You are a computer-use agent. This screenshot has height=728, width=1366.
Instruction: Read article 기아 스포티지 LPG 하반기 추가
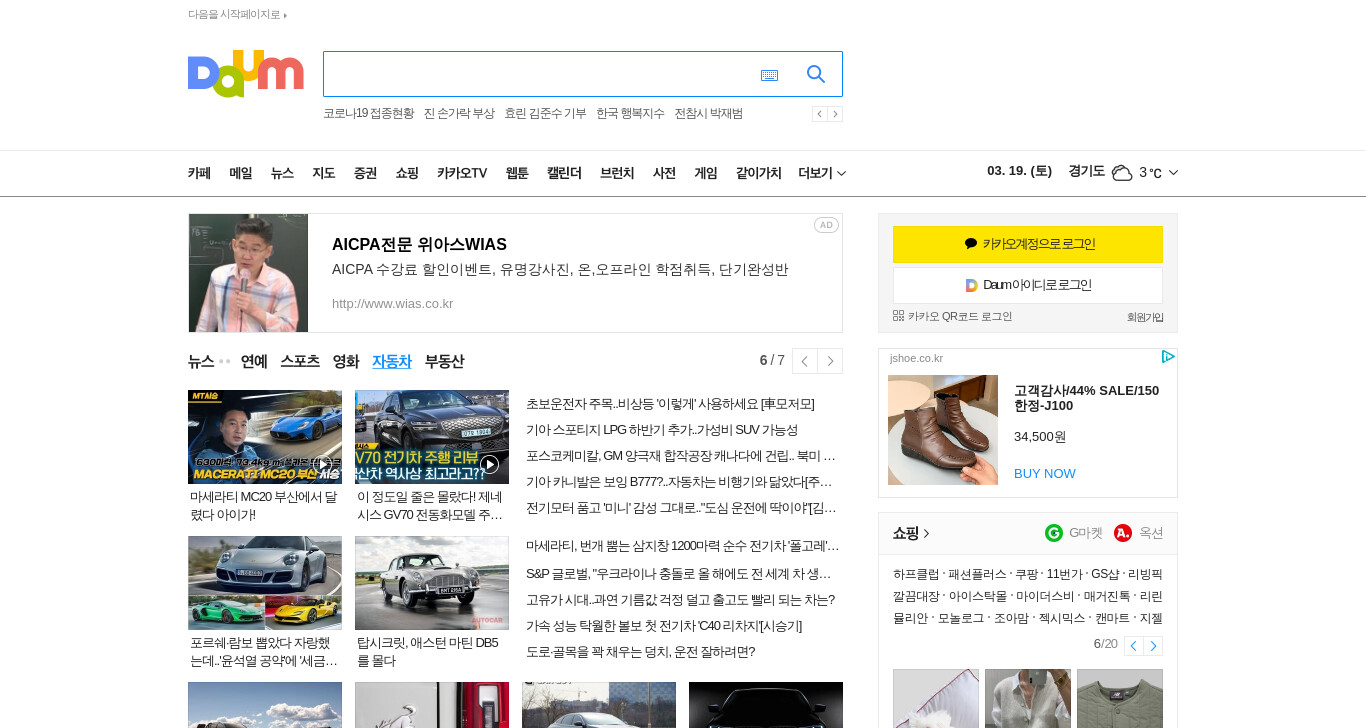point(662,430)
